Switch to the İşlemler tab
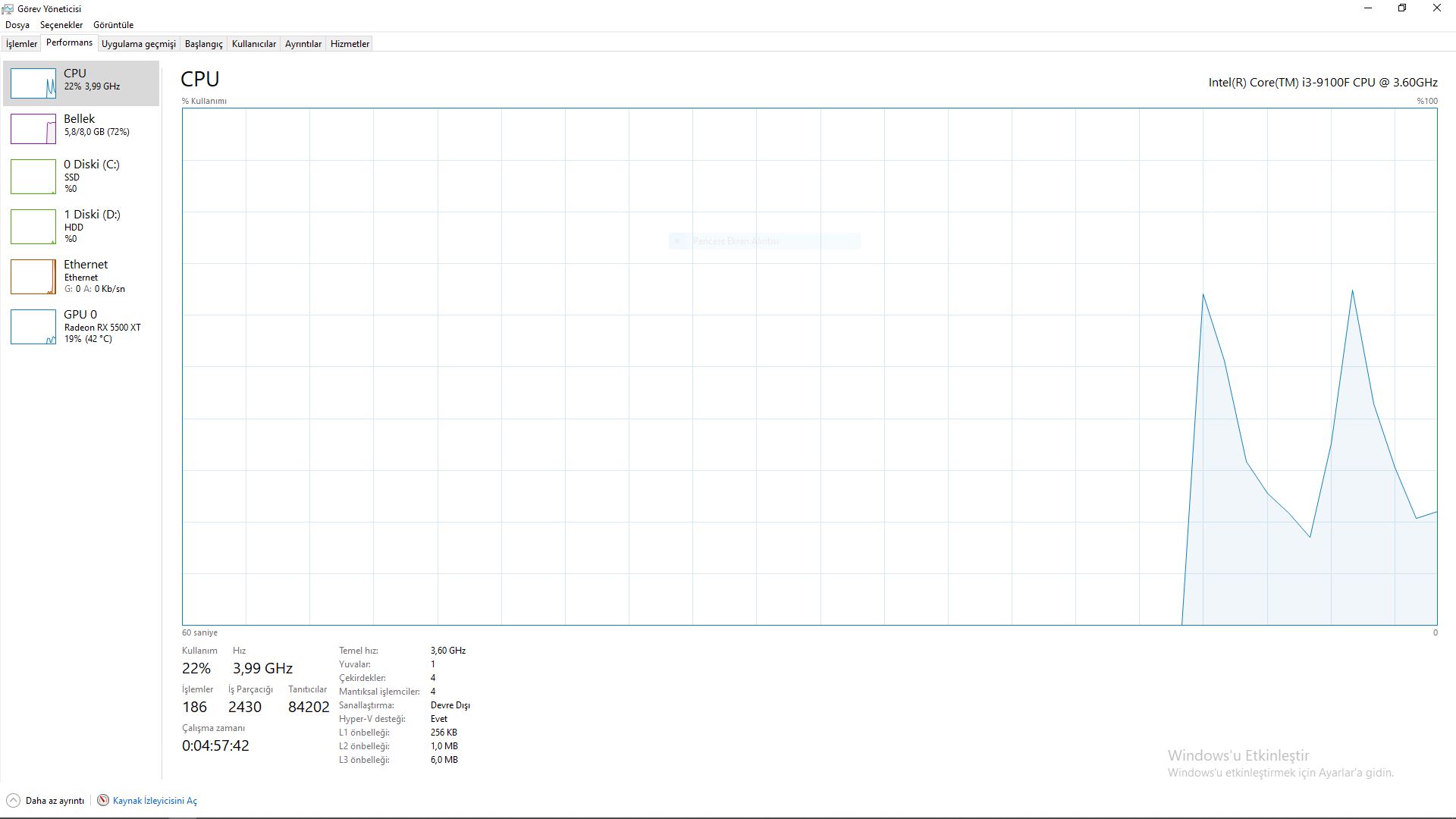 (21, 44)
